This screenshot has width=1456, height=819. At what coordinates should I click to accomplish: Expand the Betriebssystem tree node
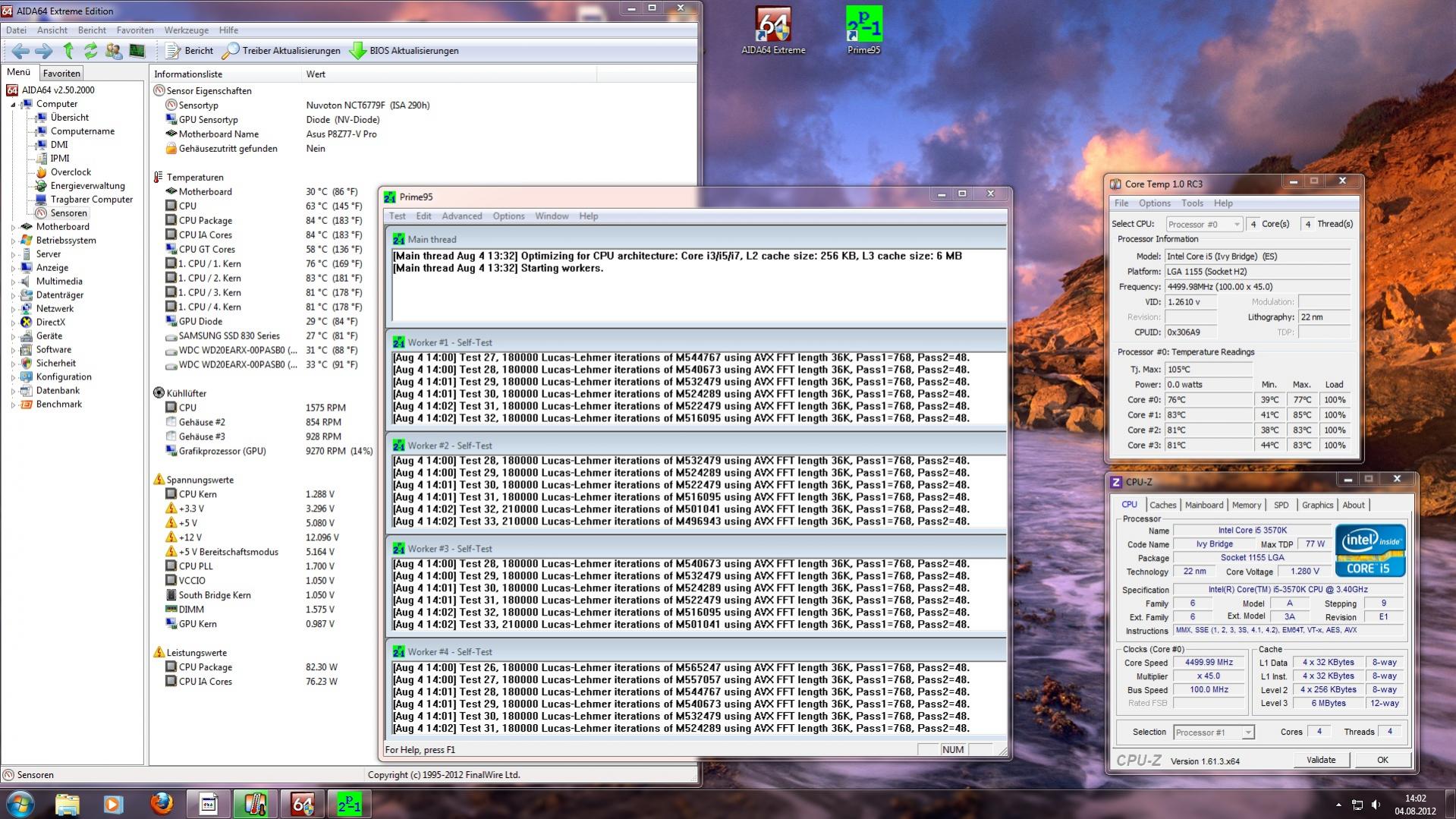point(13,241)
